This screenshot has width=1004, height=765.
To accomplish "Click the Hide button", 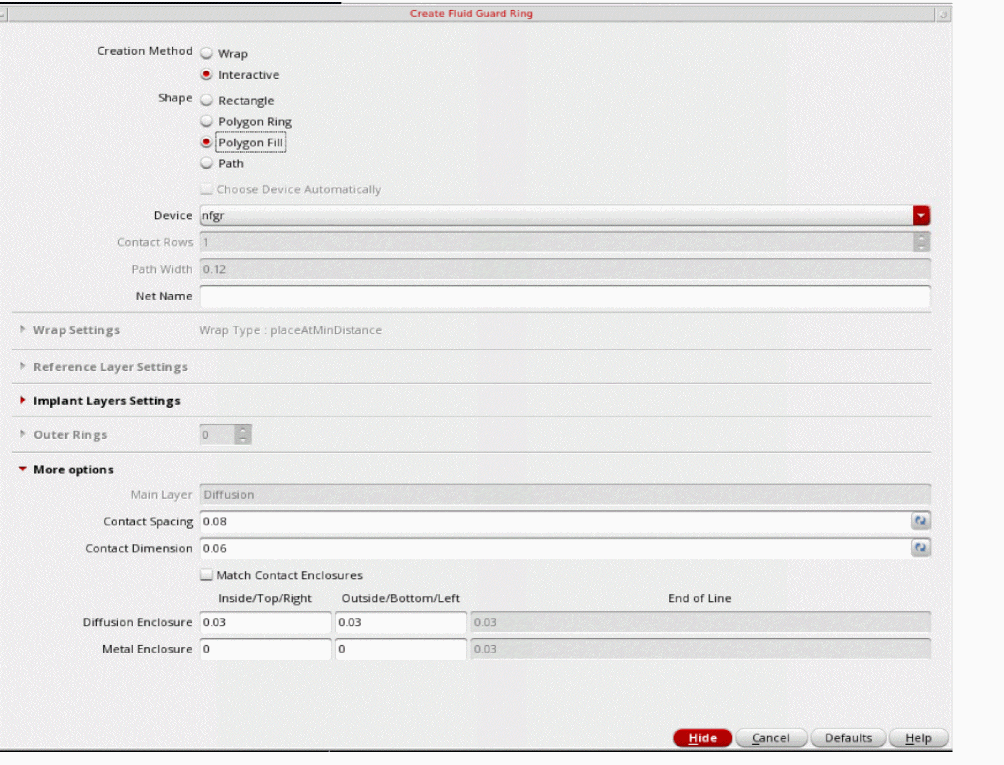I will 702,738.
